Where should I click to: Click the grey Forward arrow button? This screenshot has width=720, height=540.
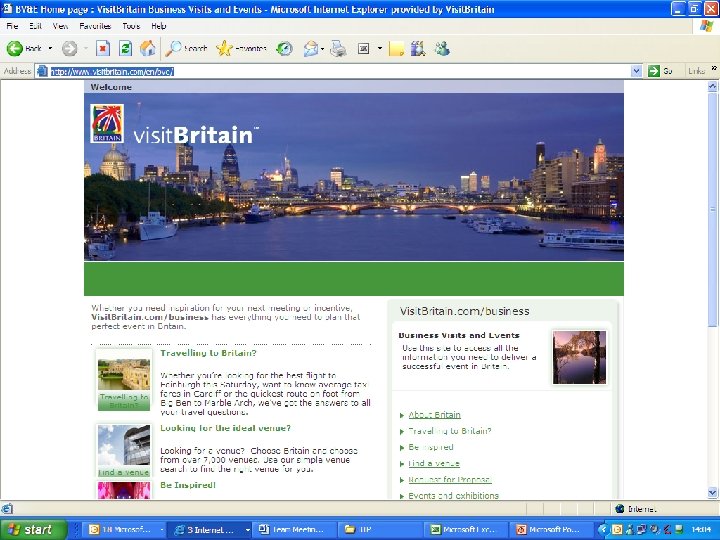(x=69, y=48)
